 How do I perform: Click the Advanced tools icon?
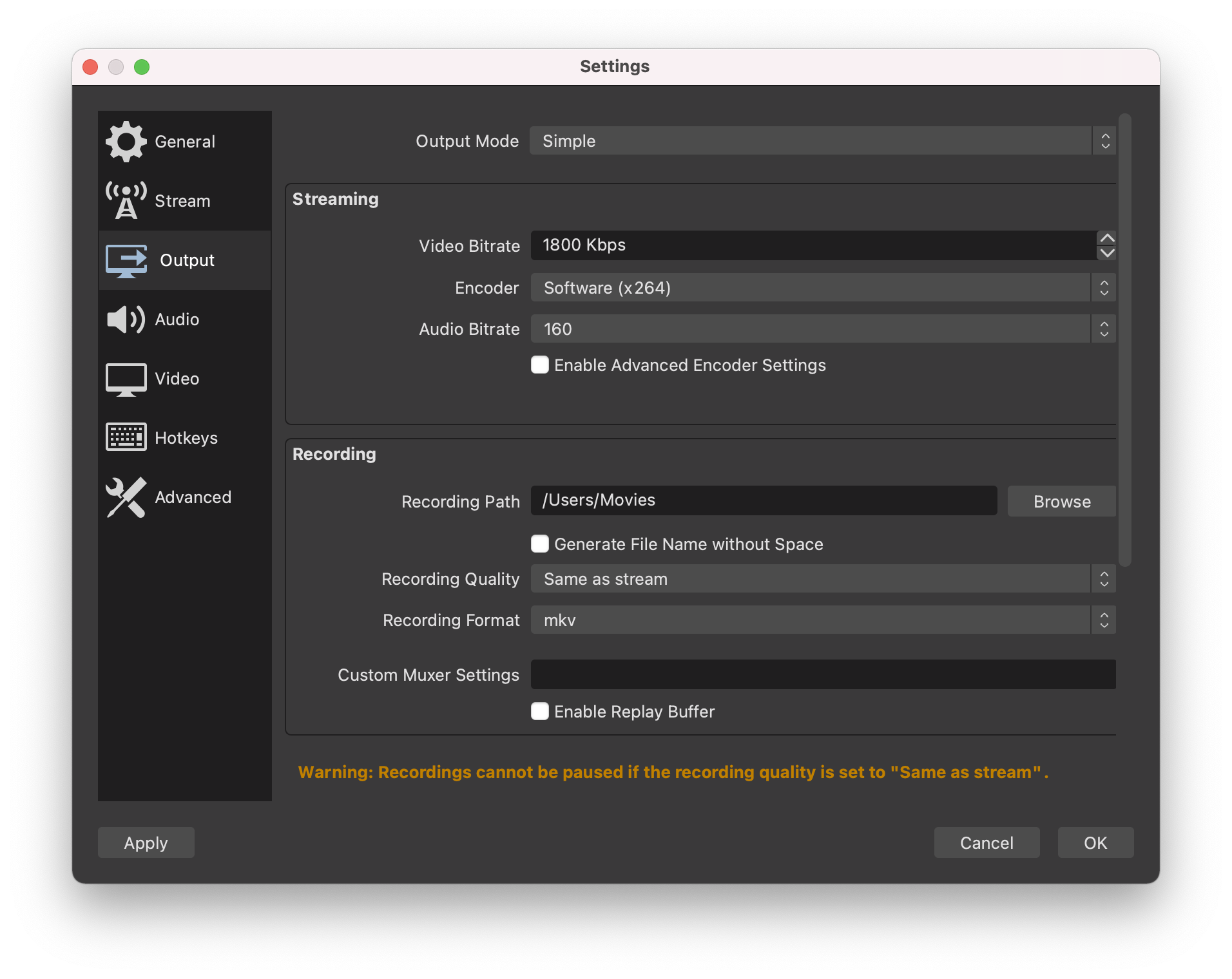pos(126,497)
